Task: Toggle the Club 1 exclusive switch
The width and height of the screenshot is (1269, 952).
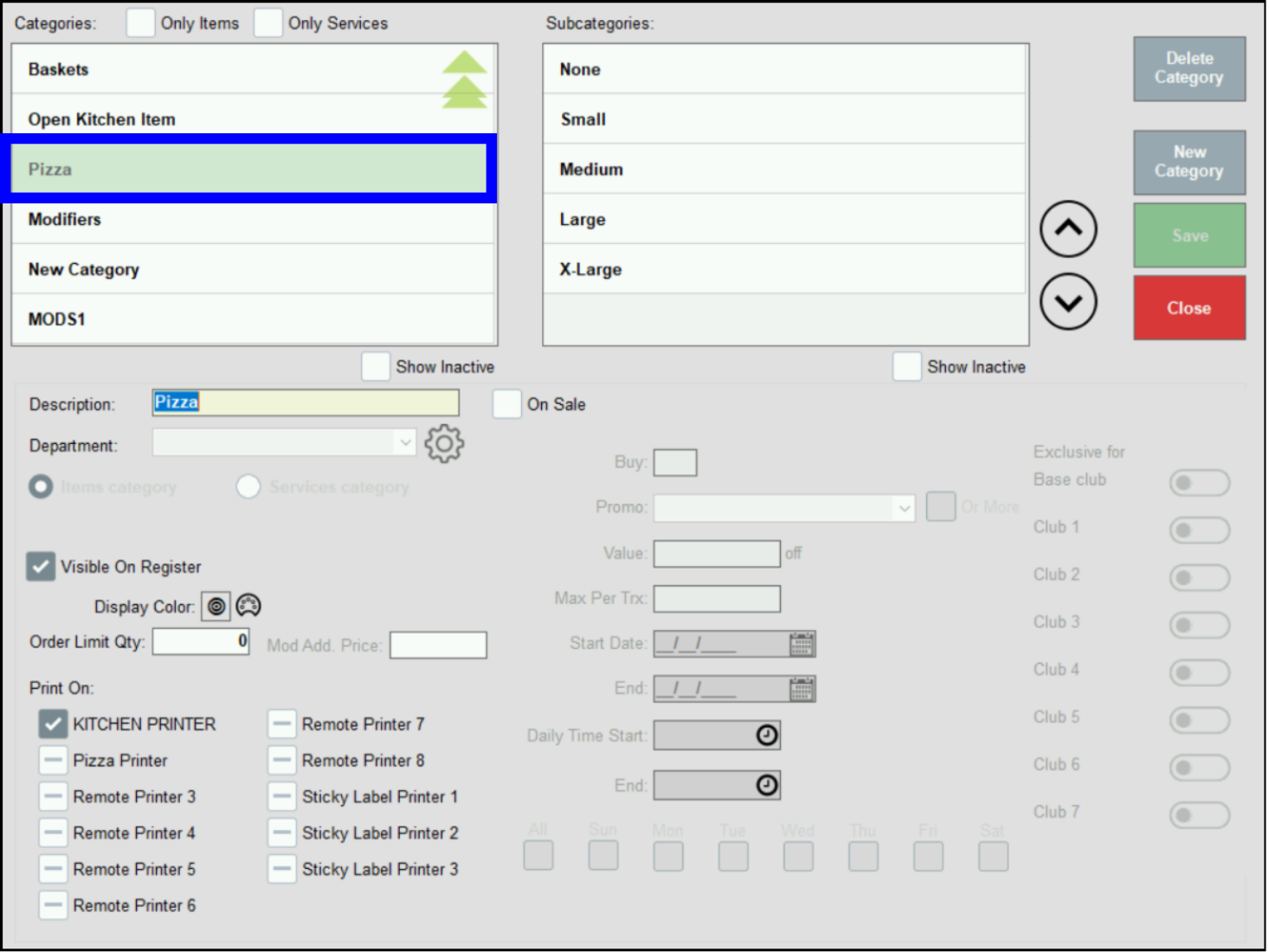Action: tap(1199, 530)
